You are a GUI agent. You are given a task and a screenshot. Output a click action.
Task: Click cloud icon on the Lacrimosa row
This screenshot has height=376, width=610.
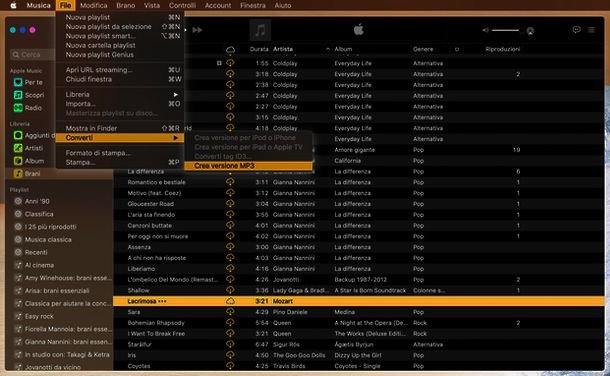(x=230, y=301)
